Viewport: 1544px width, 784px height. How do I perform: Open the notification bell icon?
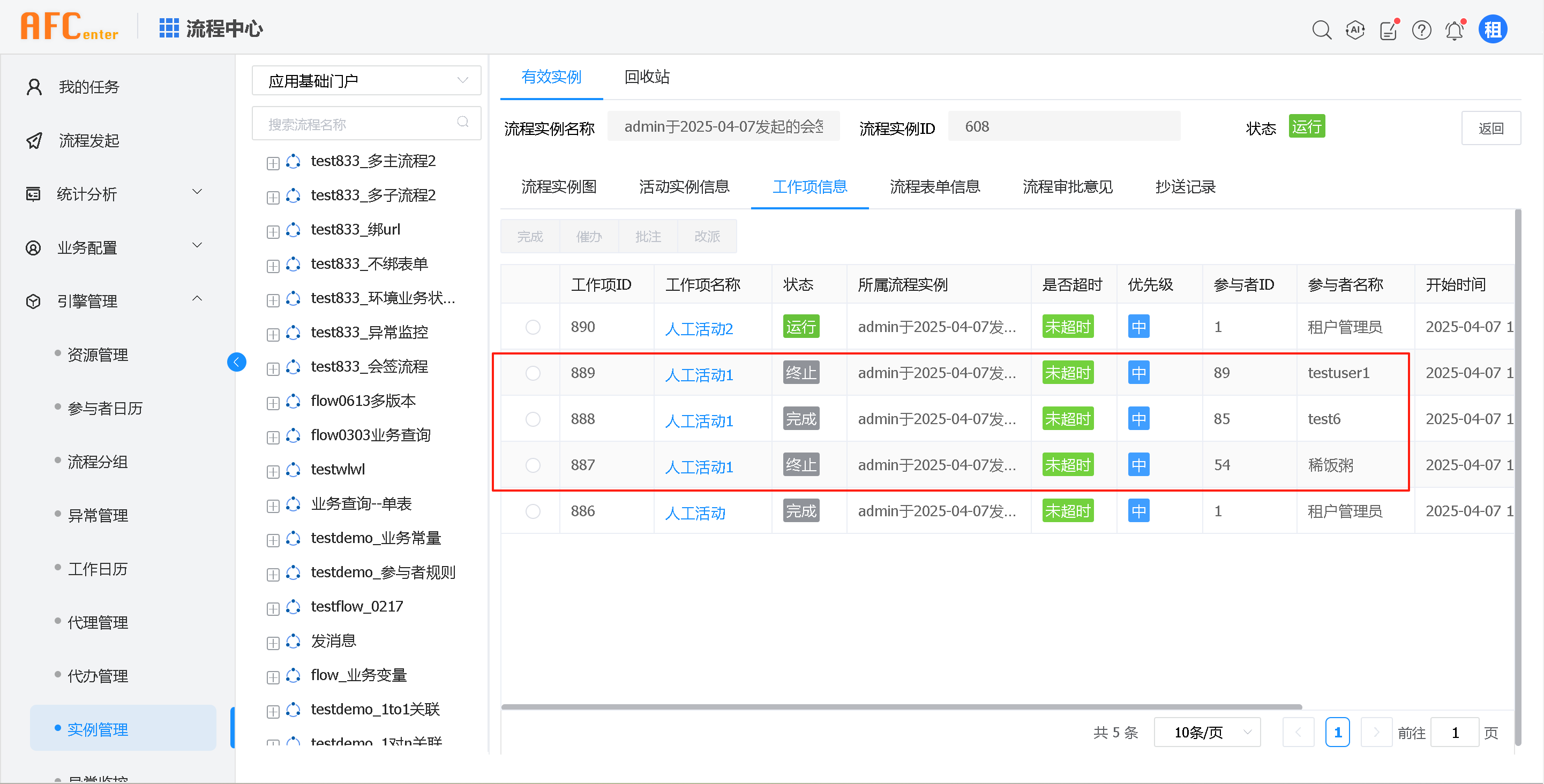pos(1455,29)
